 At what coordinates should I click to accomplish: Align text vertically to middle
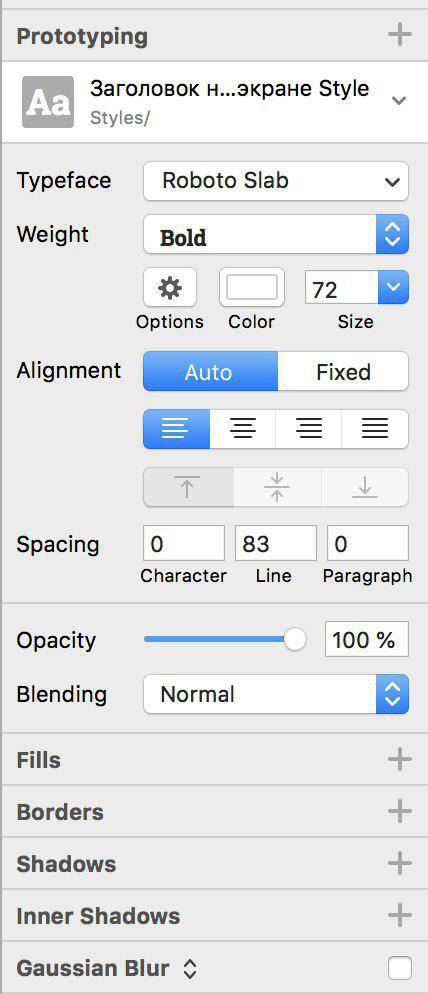pos(277,487)
